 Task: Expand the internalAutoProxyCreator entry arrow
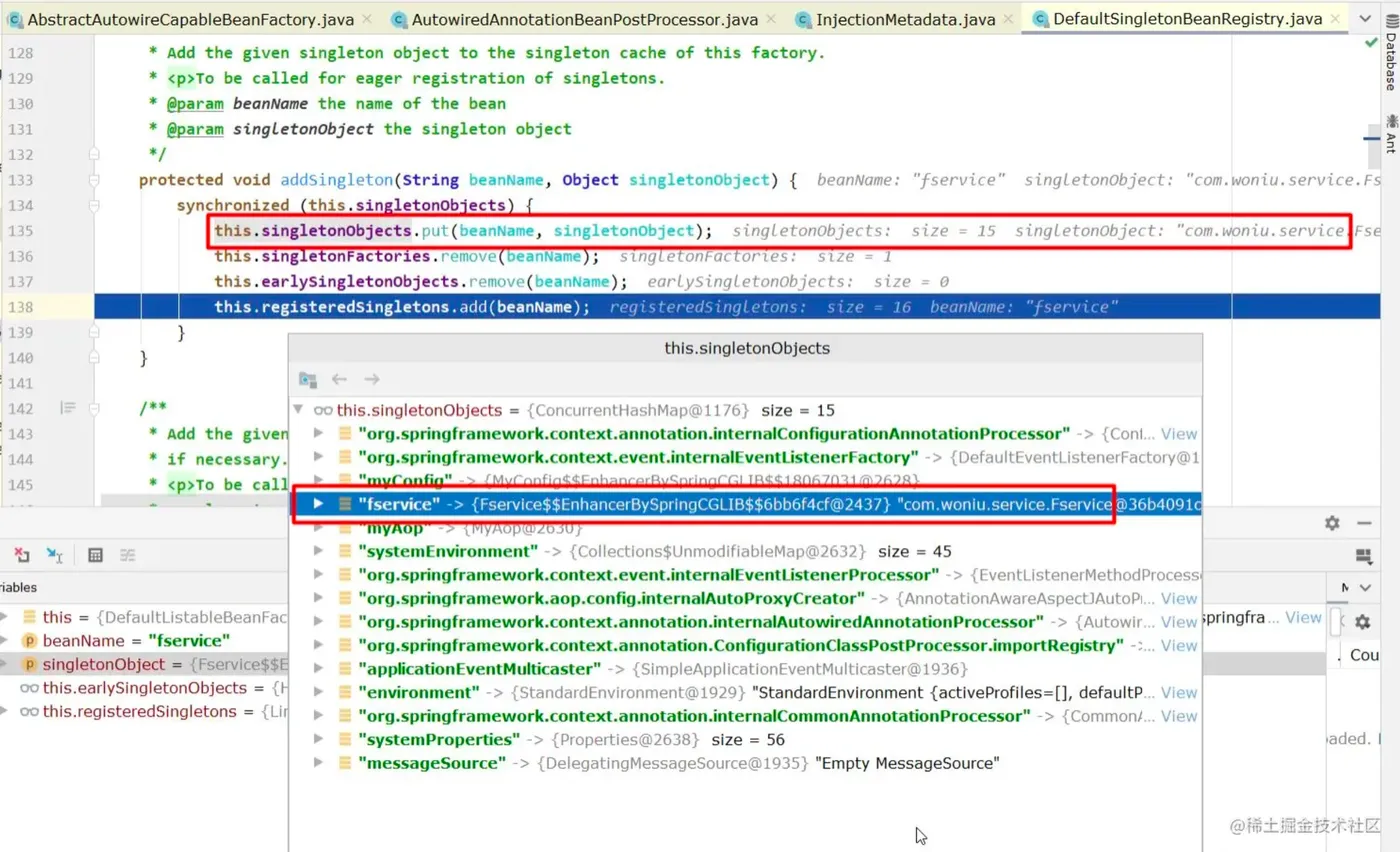click(319, 598)
